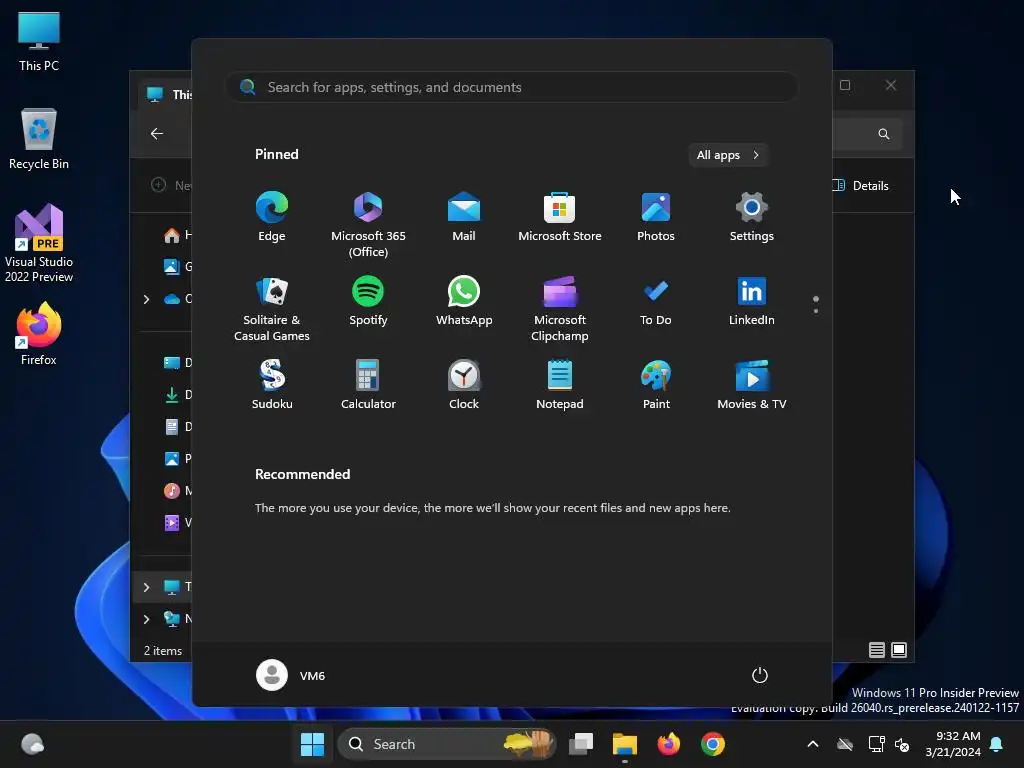Select Downloads in File Explorer sidebar

pyautogui.click(x=175, y=394)
